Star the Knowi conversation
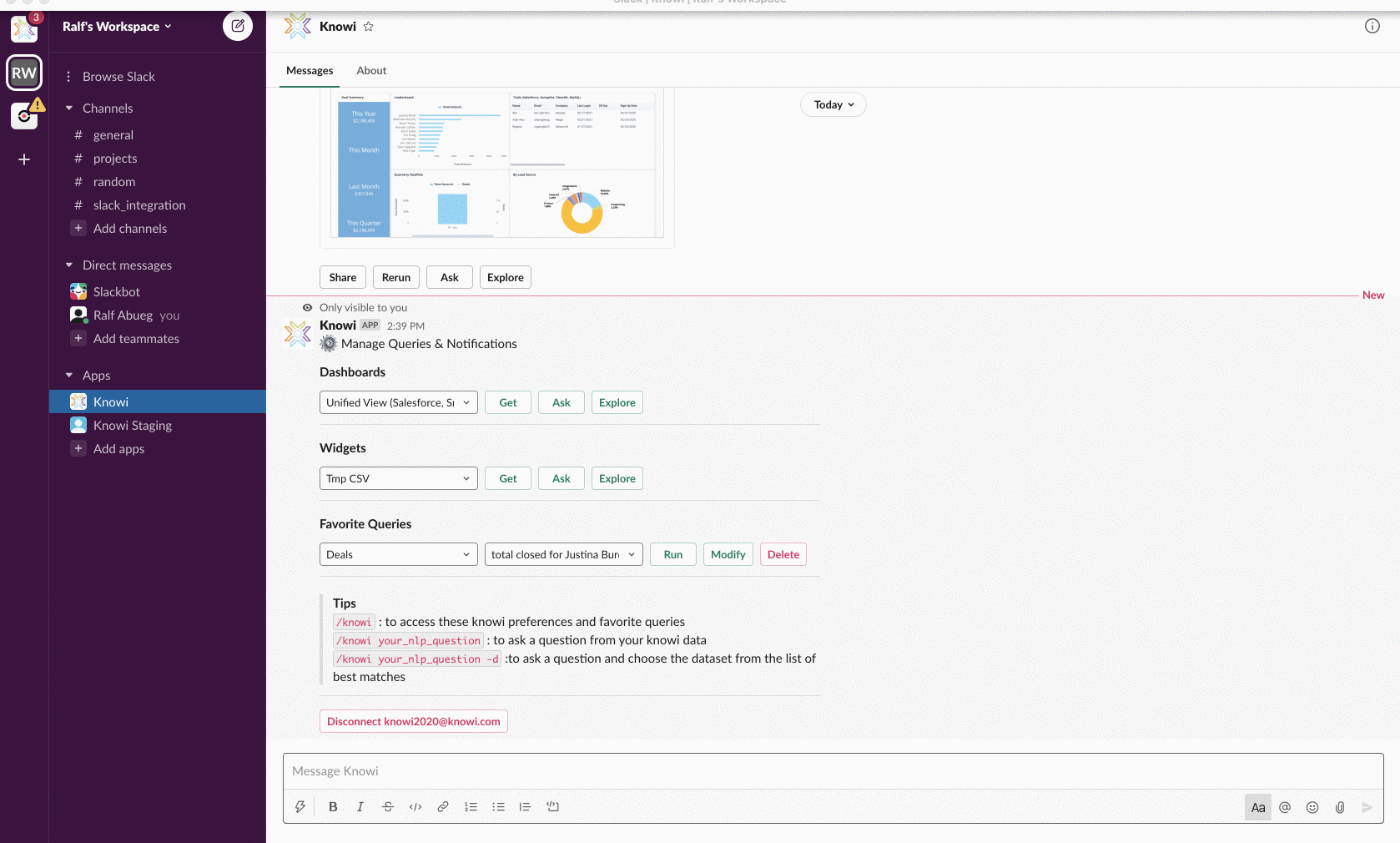Image resolution: width=1400 pixels, height=843 pixels. point(368,27)
